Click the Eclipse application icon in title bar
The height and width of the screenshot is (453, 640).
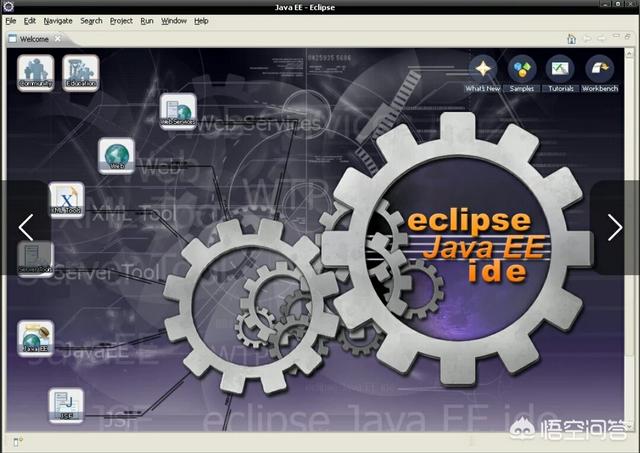click(x=8, y=6)
